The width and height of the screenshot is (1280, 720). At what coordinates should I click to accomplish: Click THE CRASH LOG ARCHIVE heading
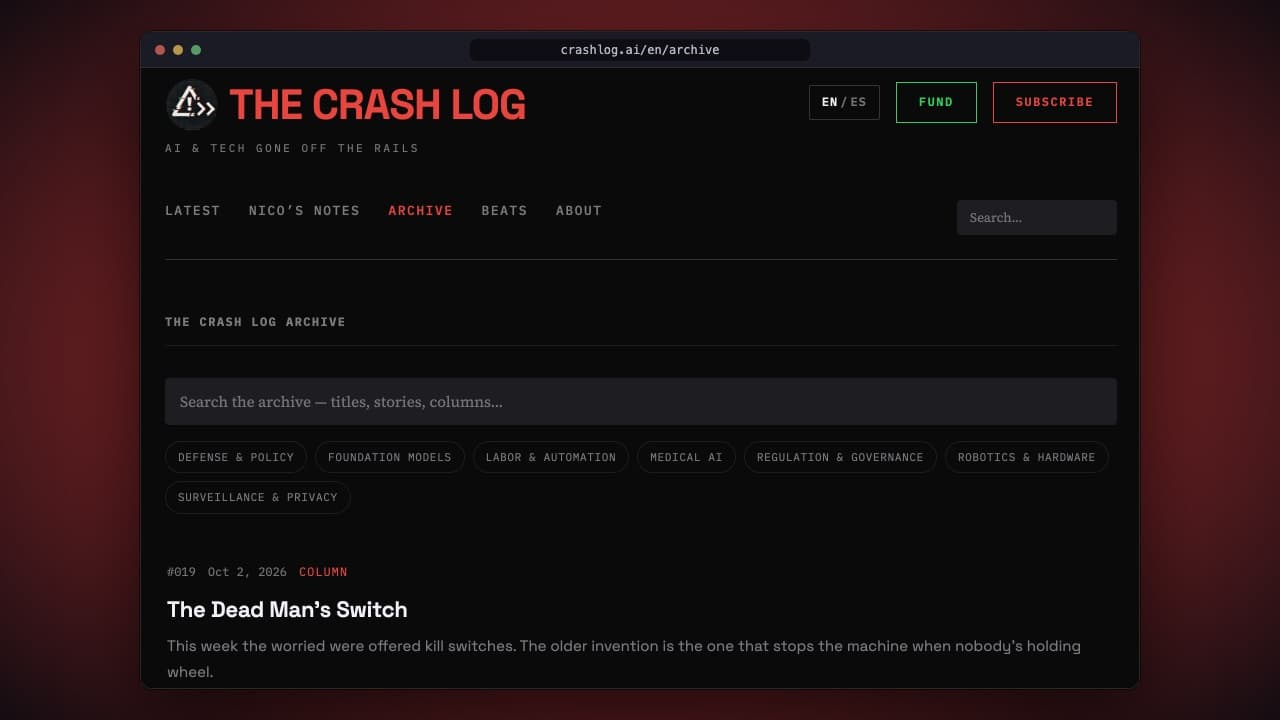point(255,322)
